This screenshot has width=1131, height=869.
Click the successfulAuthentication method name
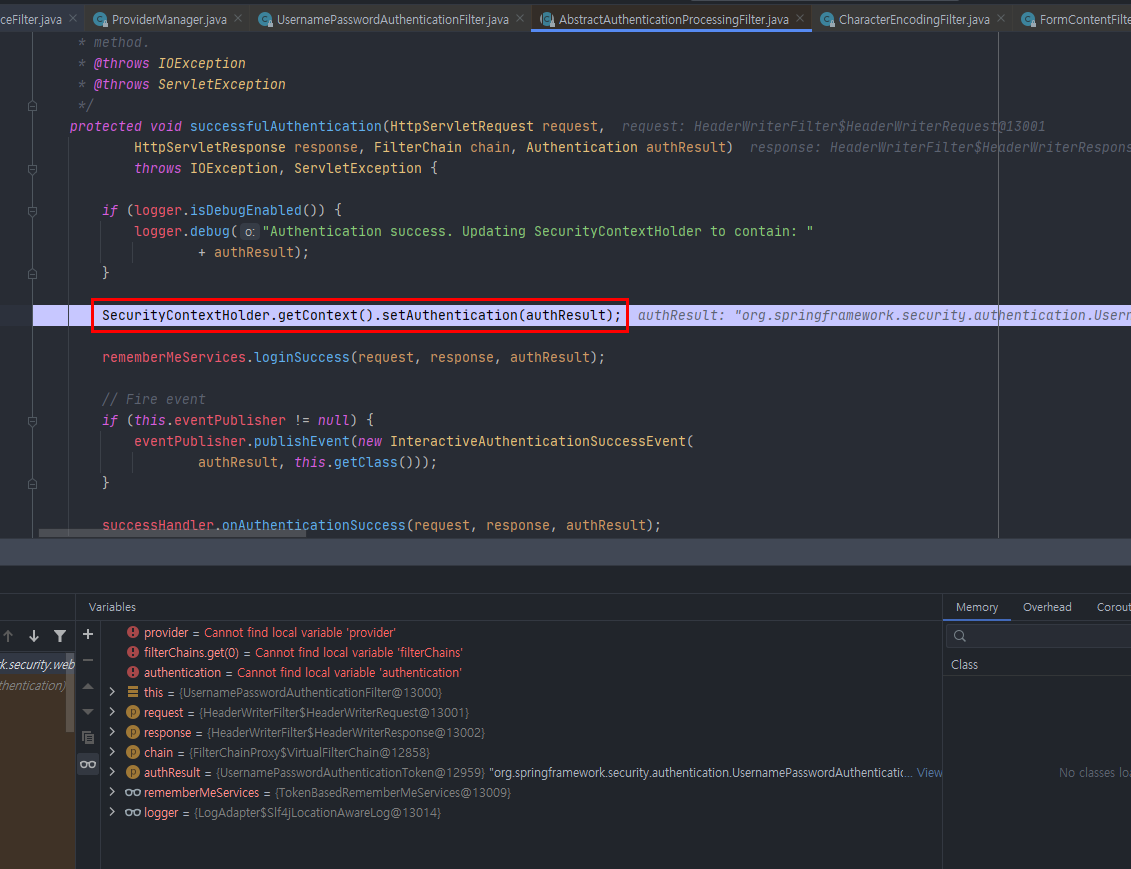(x=286, y=127)
